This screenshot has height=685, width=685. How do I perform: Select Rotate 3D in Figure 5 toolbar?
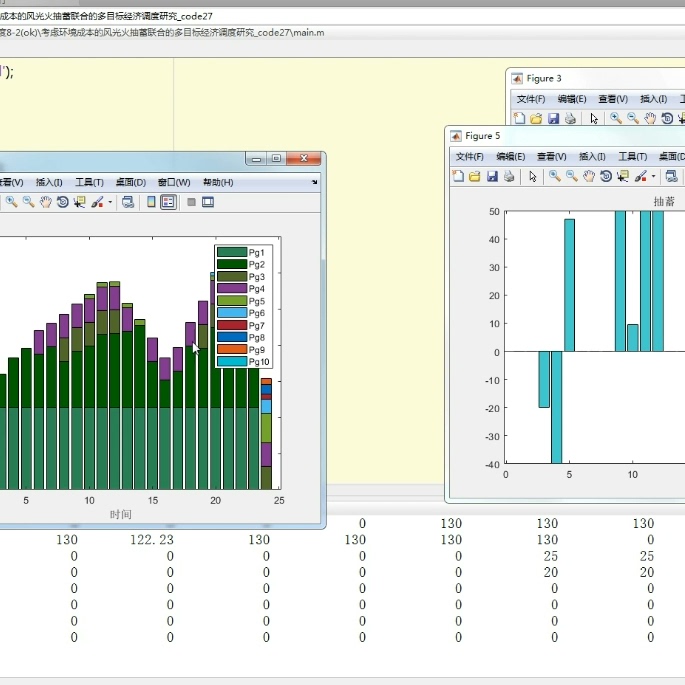point(606,176)
